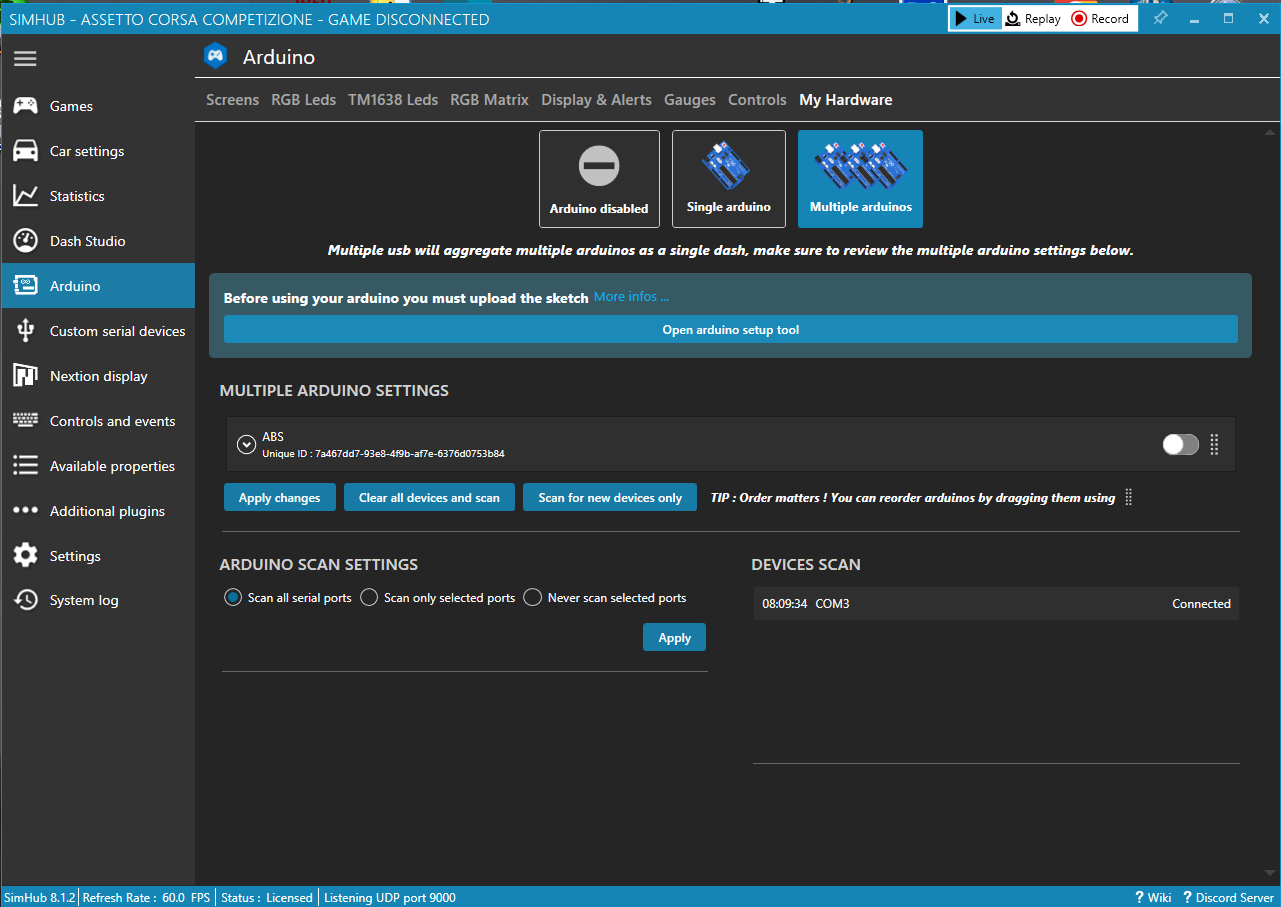Click the pin icon in the title bar
The height and width of the screenshot is (907, 1281).
tap(1160, 18)
